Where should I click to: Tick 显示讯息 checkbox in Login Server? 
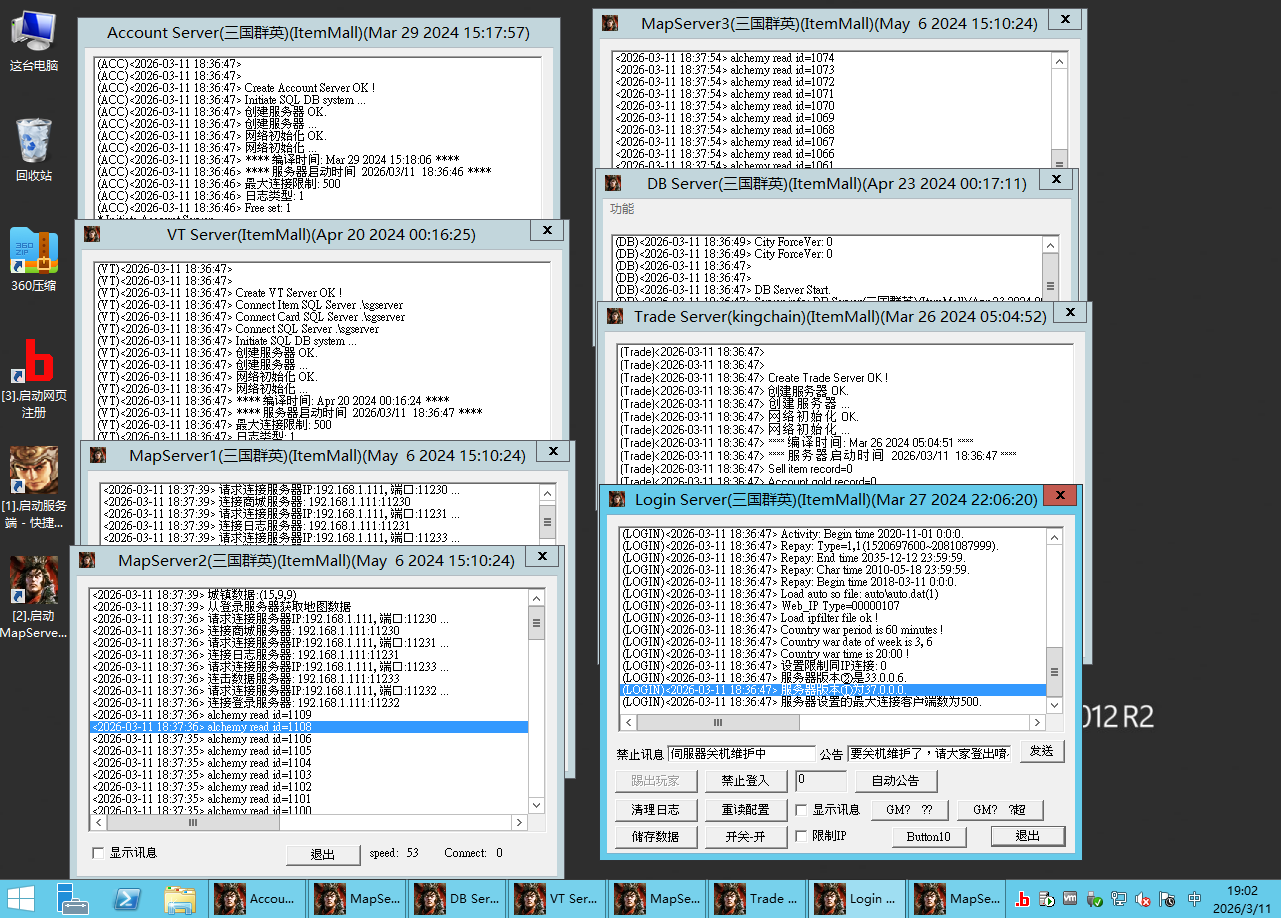tap(801, 810)
